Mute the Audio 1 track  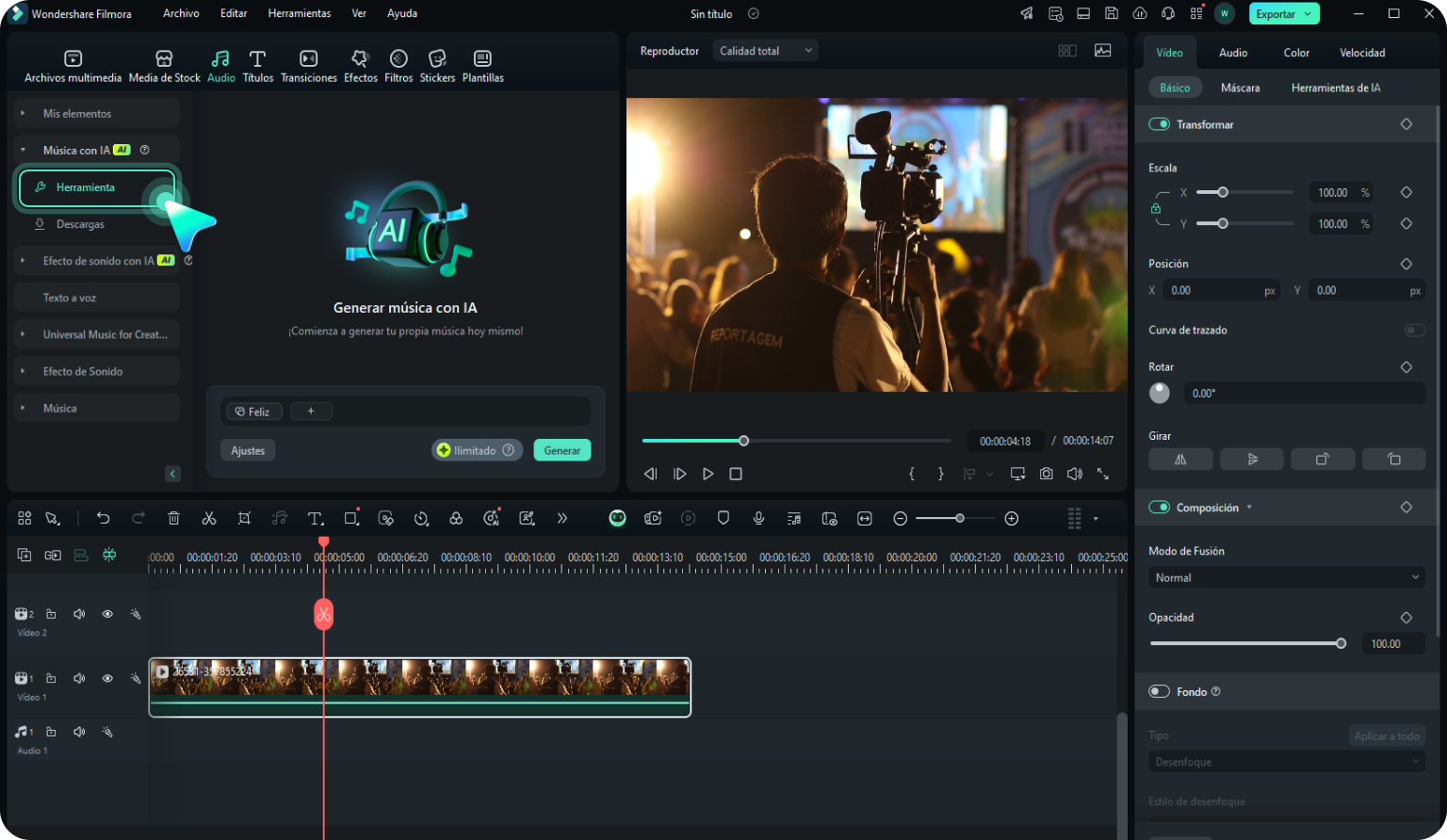tap(79, 732)
